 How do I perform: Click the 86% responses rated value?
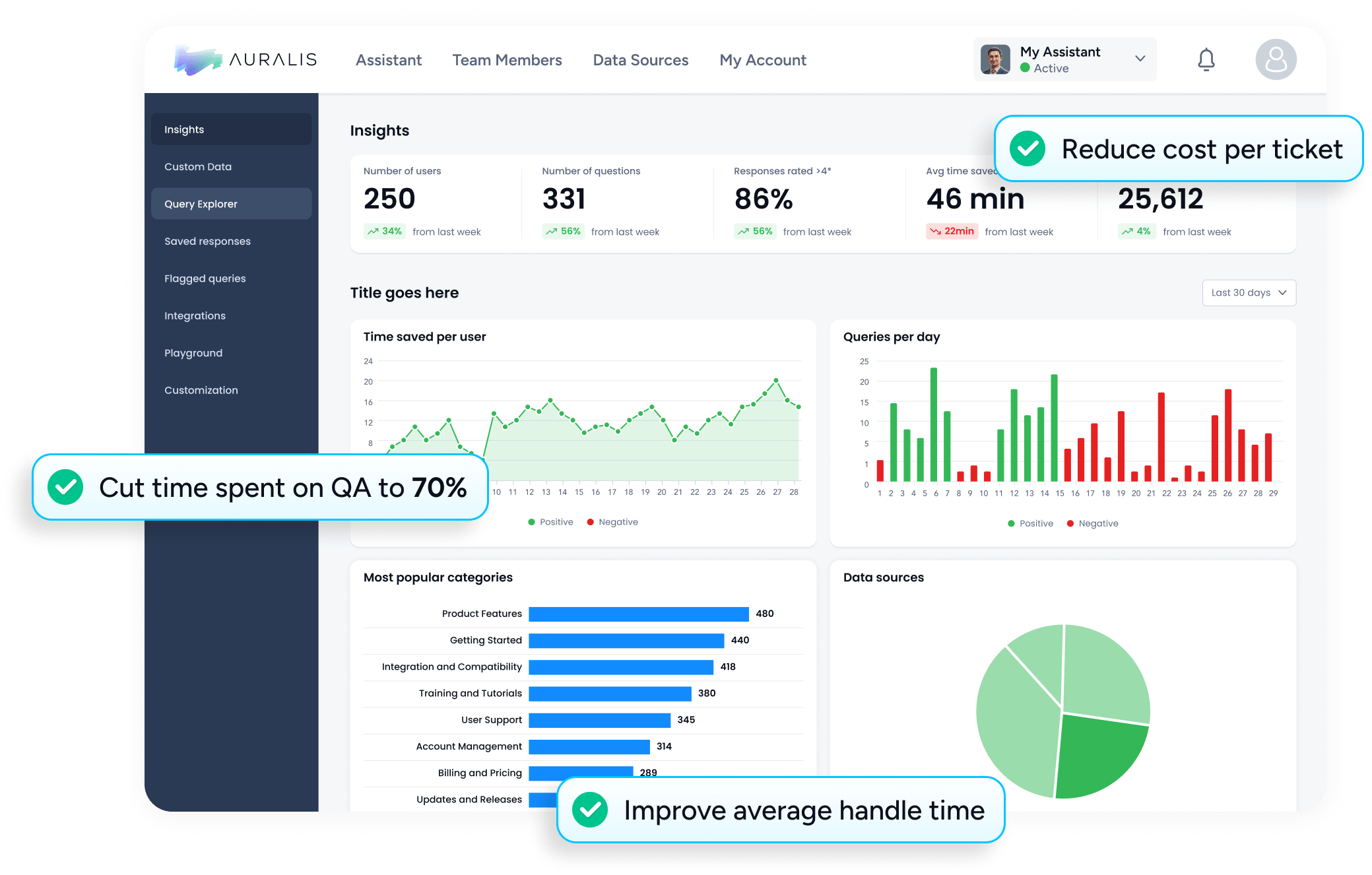tap(764, 199)
